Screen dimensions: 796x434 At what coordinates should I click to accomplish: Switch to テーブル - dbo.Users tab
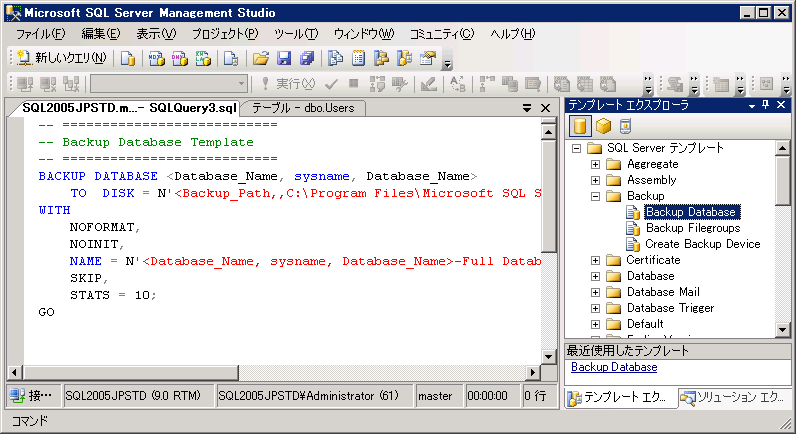pyautogui.click(x=303, y=108)
